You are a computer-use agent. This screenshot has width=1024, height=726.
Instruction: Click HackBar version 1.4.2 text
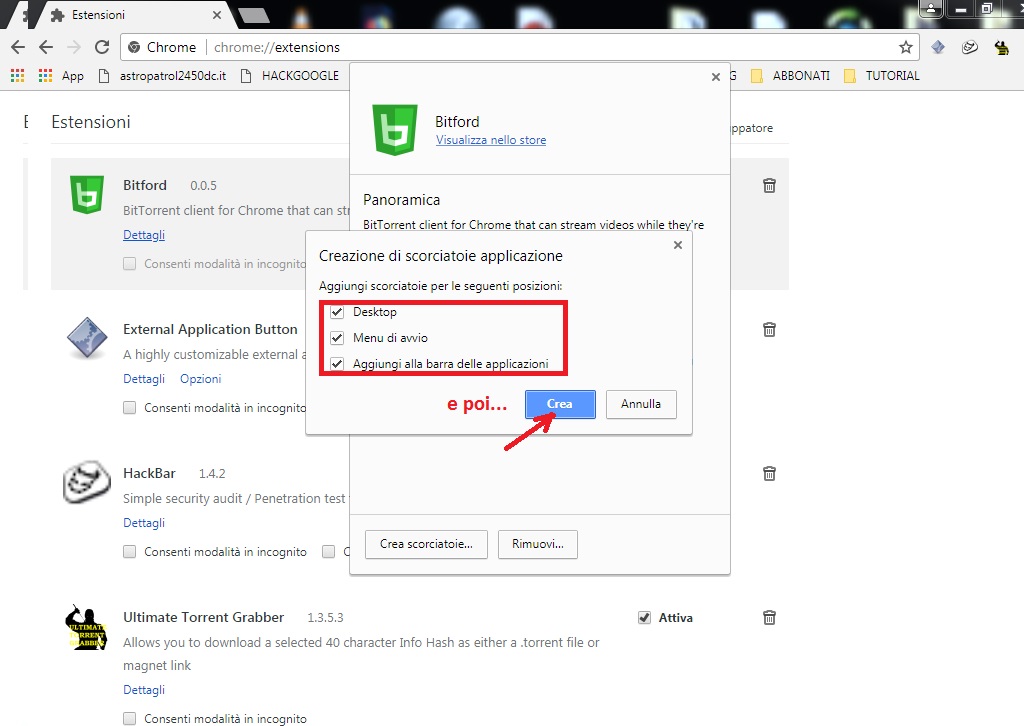pyautogui.click(x=212, y=473)
